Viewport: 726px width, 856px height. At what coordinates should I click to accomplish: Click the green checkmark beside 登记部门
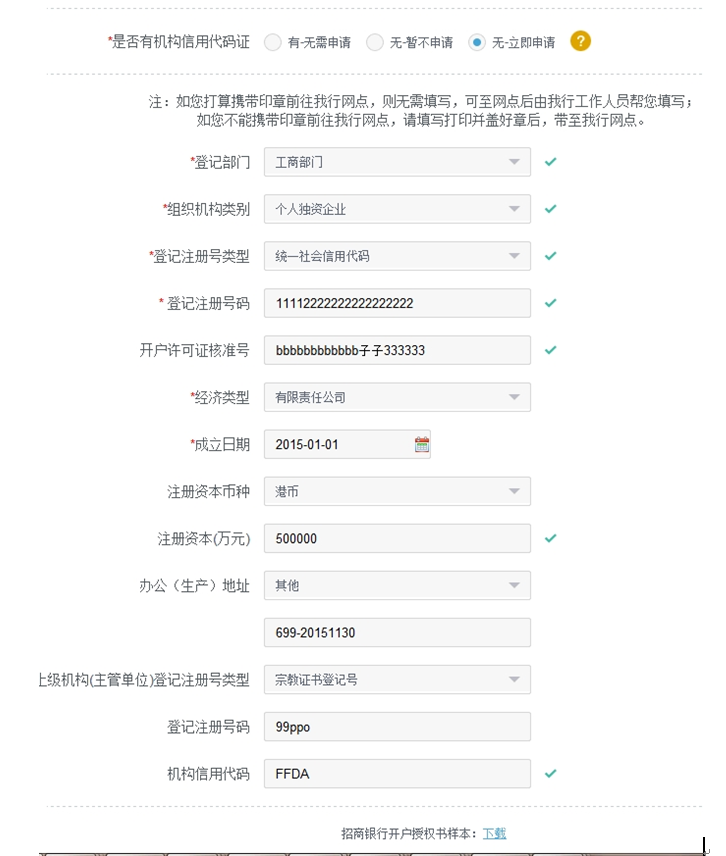click(550, 162)
